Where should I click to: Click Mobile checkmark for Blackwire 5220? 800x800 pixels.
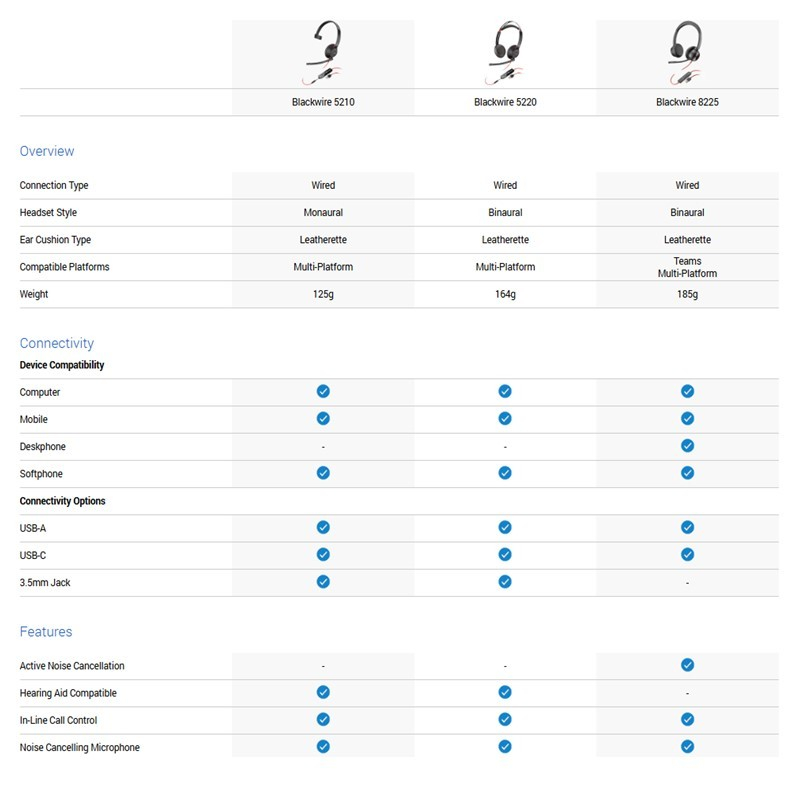pos(505,419)
